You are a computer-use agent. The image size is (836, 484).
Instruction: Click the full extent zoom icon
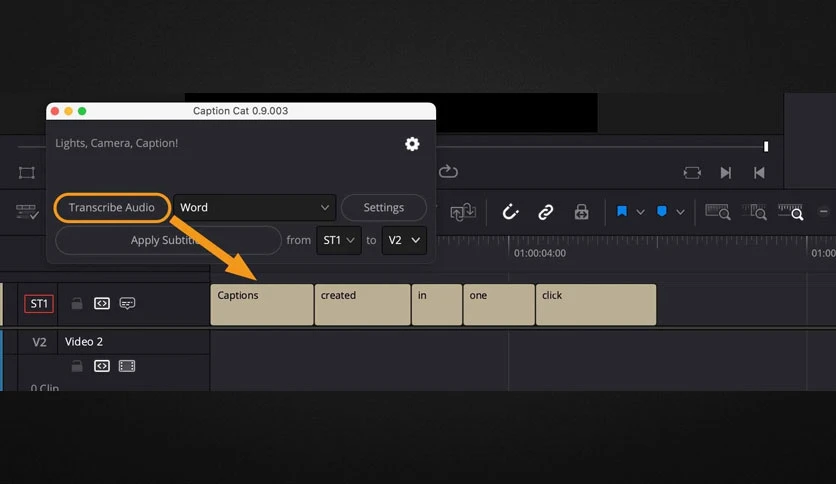click(x=718, y=212)
